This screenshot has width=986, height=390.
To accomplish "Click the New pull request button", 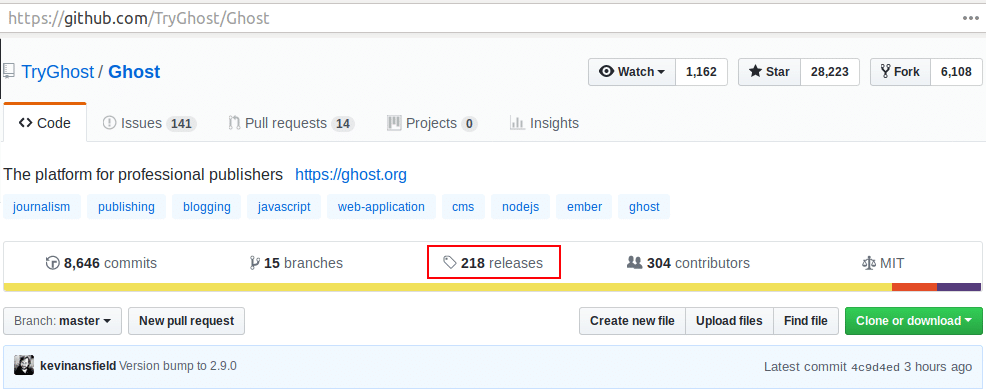I will coord(187,321).
